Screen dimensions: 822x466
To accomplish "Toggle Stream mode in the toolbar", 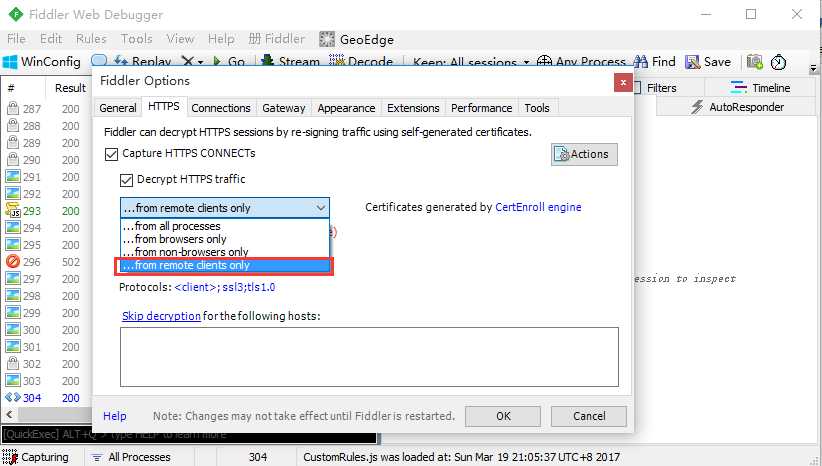I will pos(290,62).
